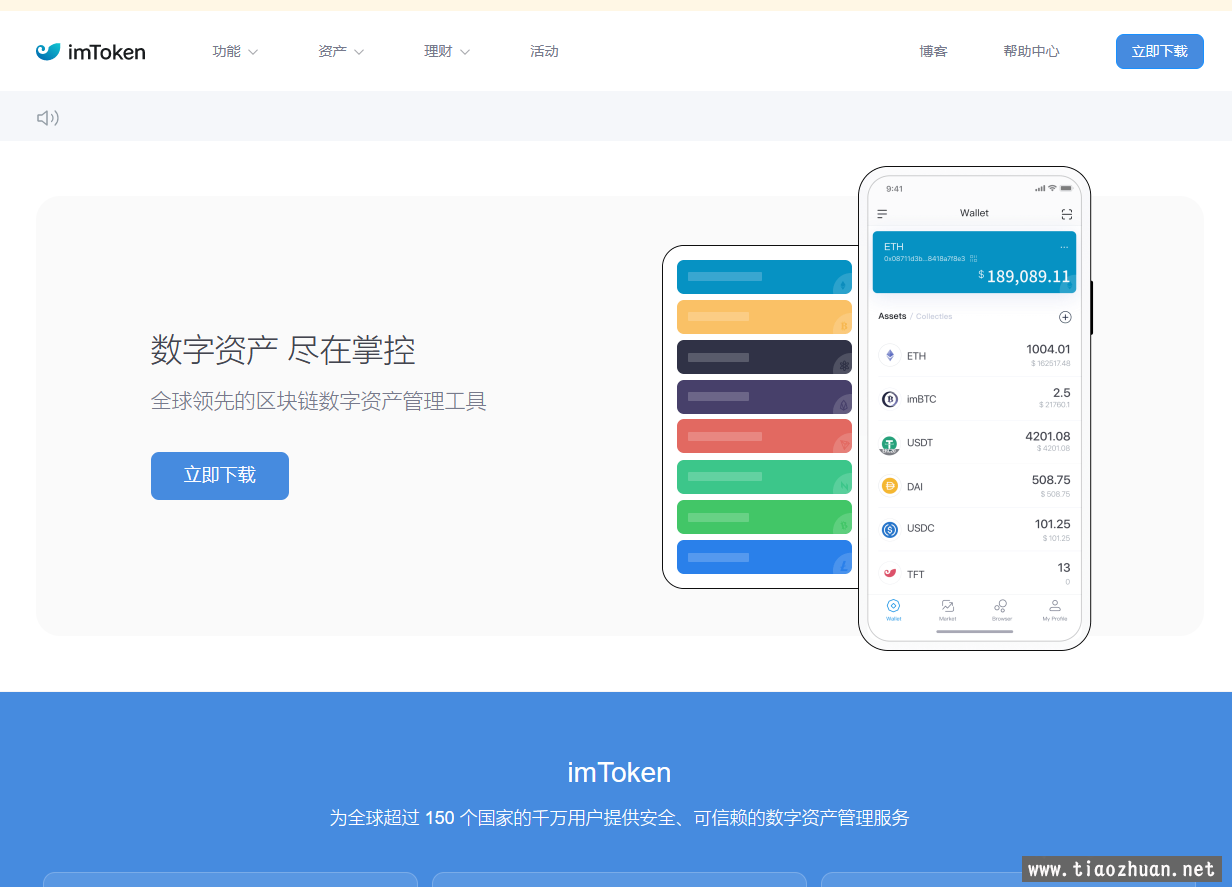
Task: Select the Collectibles tab in phone
Action: tap(934, 316)
